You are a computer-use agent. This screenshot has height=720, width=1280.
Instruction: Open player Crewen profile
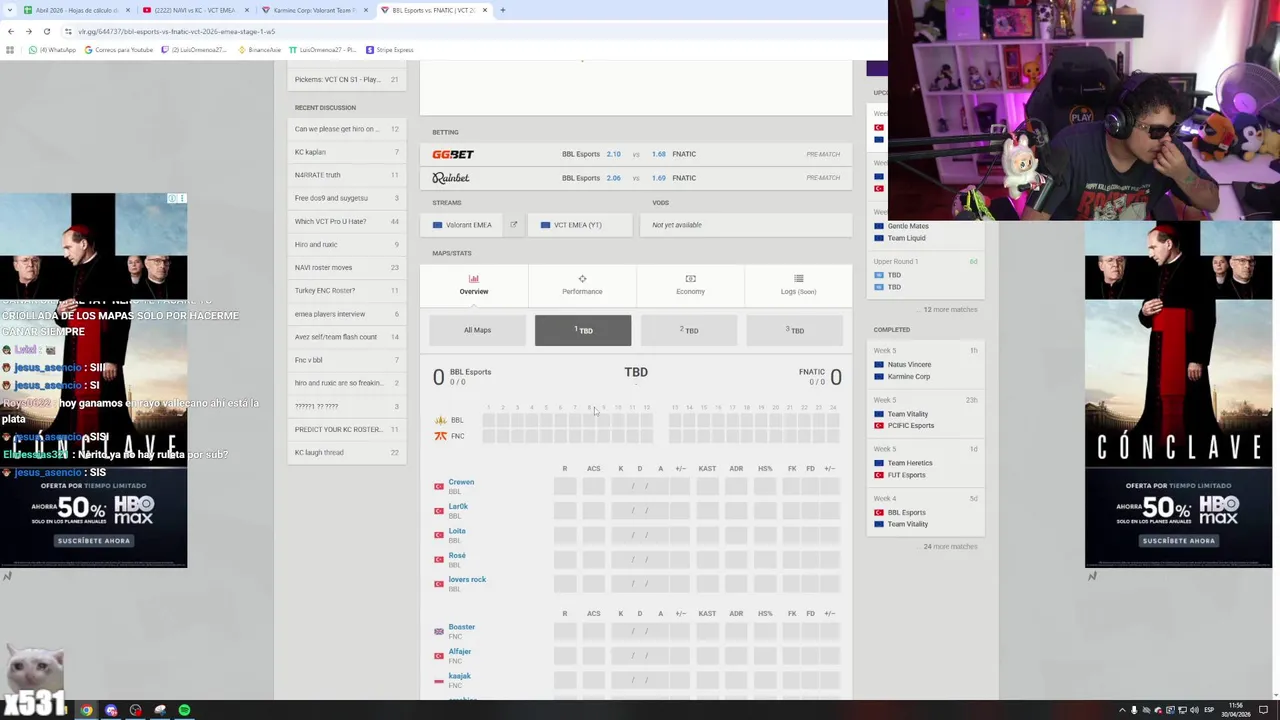[461, 482]
